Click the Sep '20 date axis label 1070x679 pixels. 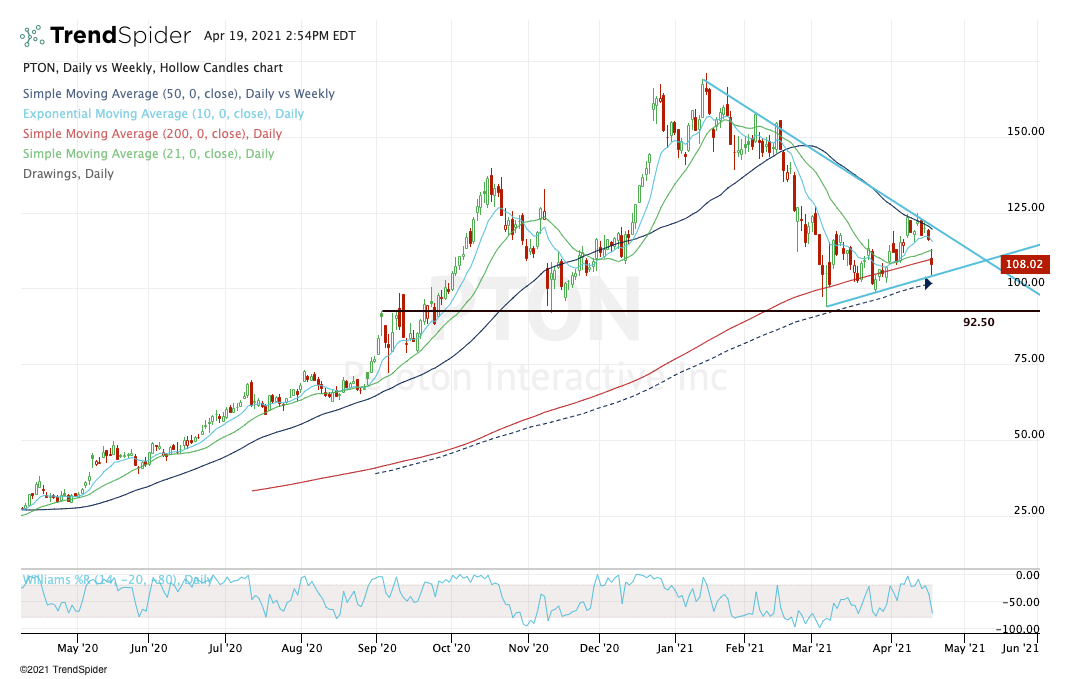pyautogui.click(x=377, y=648)
